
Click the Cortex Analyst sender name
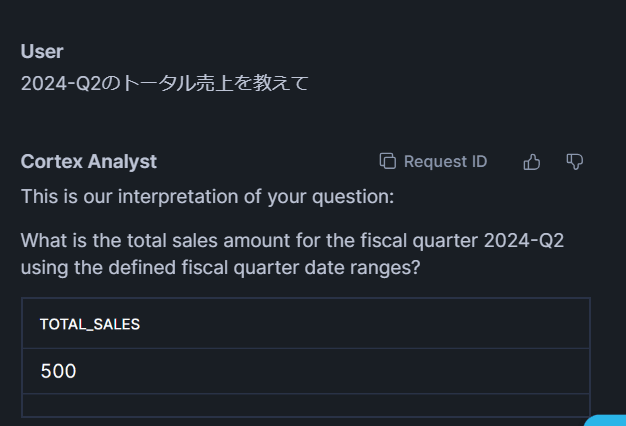[89, 162]
